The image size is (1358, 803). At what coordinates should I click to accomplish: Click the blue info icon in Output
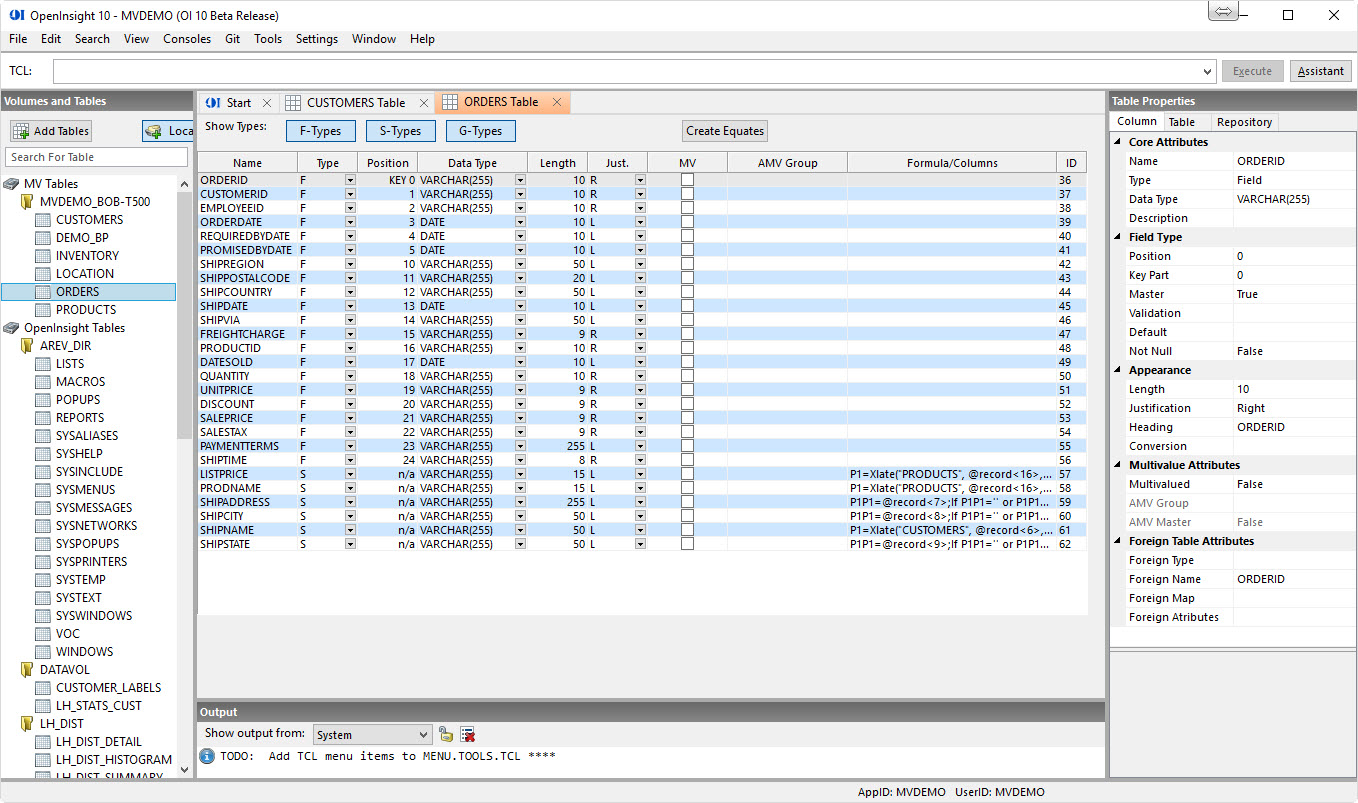pos(208,756)
